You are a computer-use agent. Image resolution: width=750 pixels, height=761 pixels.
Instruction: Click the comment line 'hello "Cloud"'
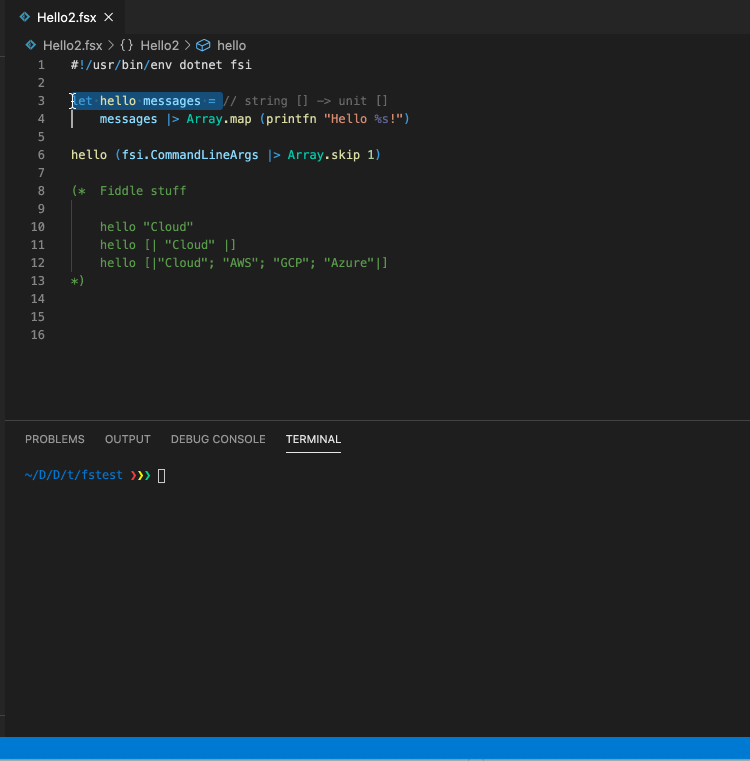click(147, 227)
